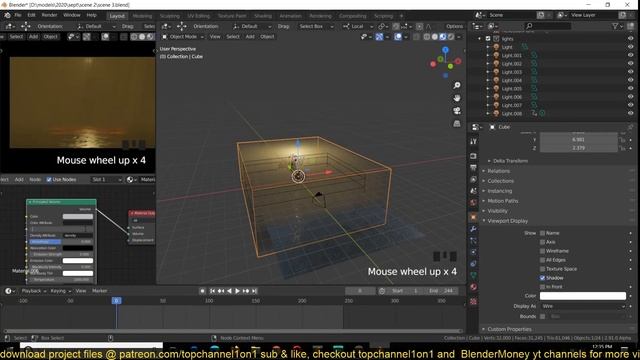The width and height of the screenshot is (640, 360).
Task: Open the viewport zoom magnifier gizmo
Action: [457, 85]
